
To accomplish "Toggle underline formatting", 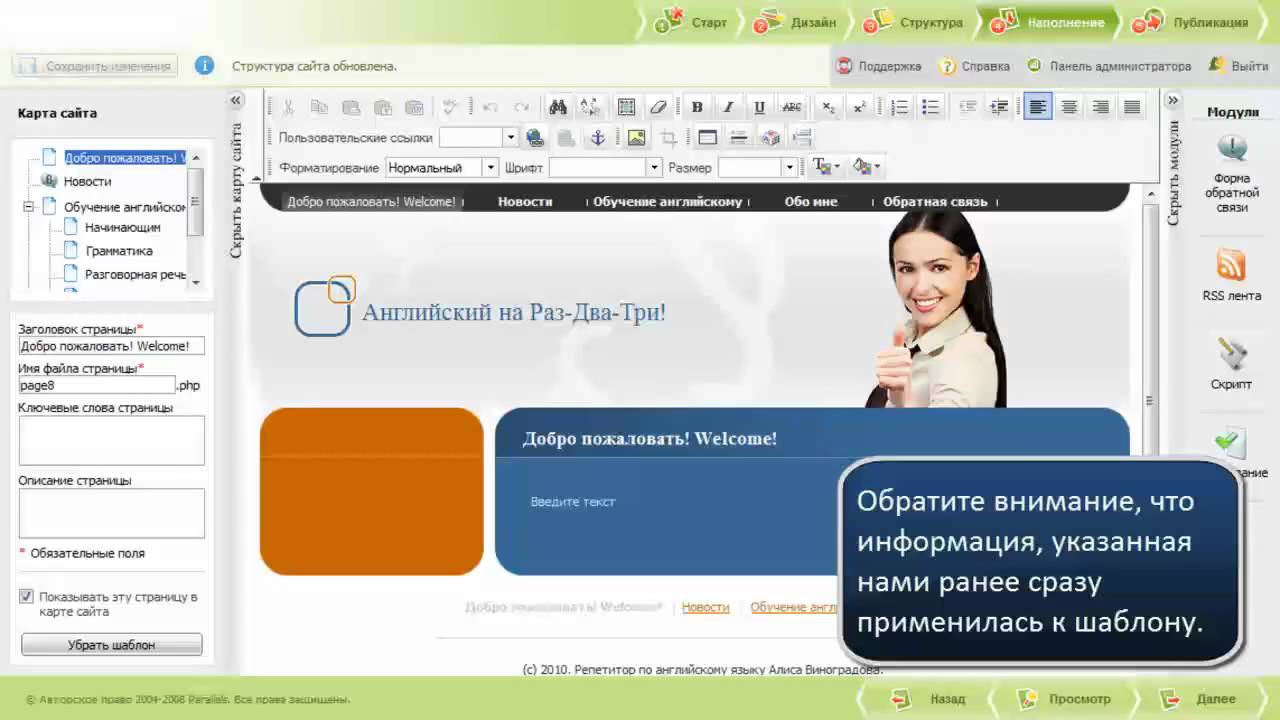I will 759,107.
